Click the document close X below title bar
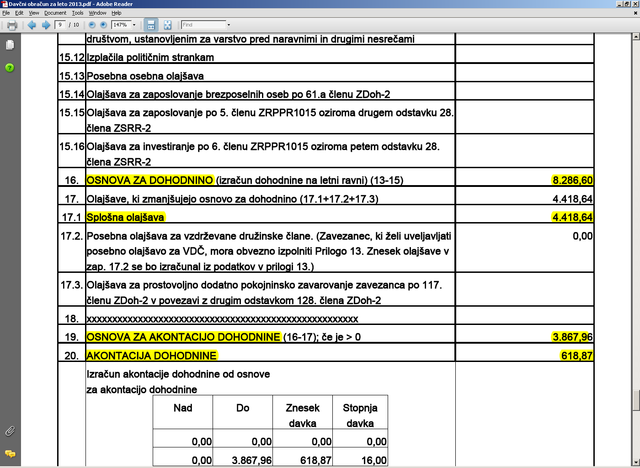The image size is (640, 468). pyautogui.click(x=635, y=13)
